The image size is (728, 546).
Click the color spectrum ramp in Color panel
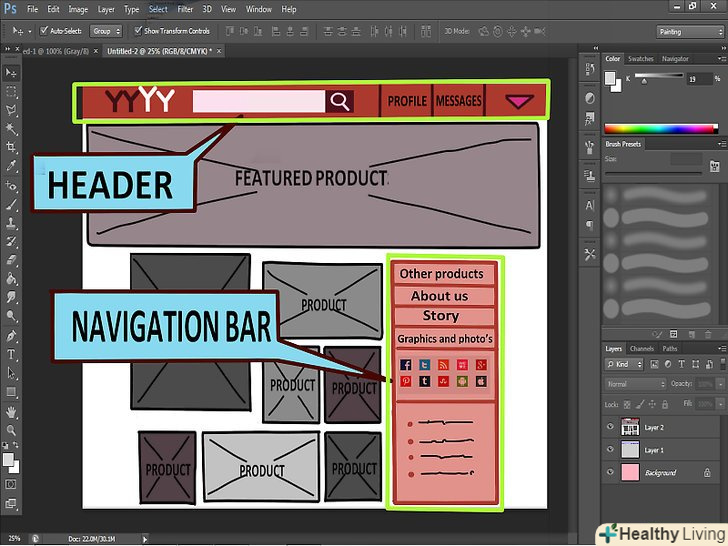[660, 128]
